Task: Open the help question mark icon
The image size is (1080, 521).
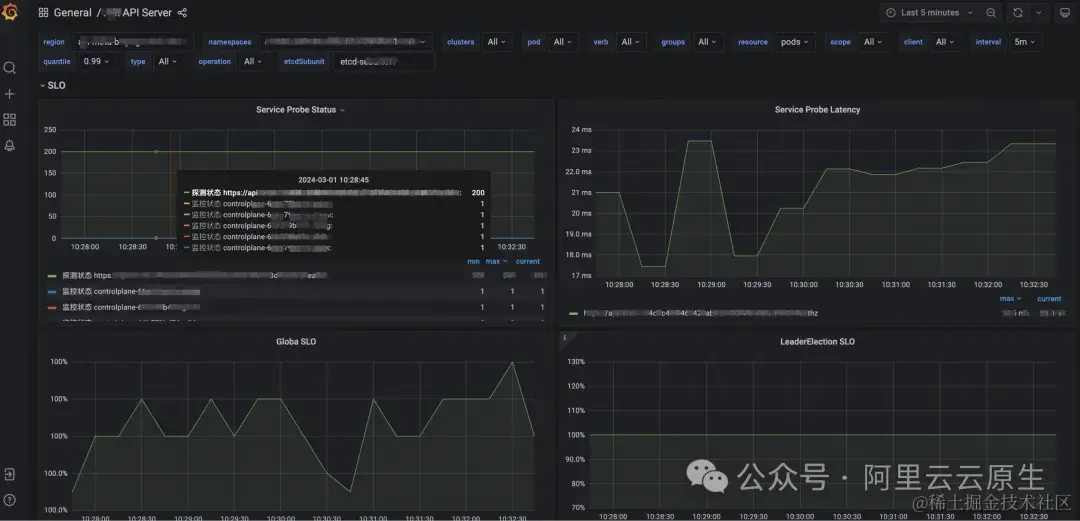Action: coord(10,500)
